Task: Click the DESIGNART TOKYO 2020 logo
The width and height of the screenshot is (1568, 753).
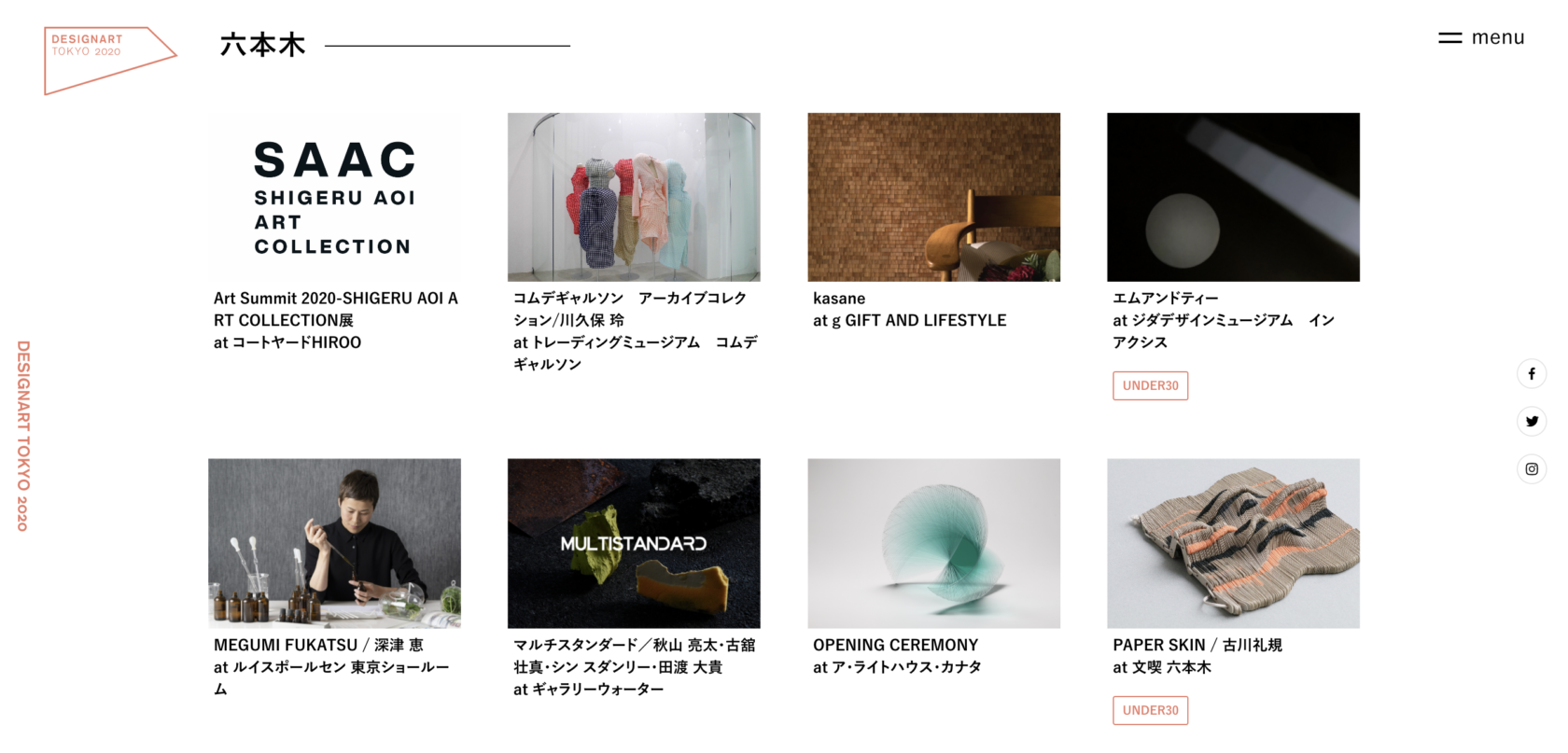Action: point(110,61)
